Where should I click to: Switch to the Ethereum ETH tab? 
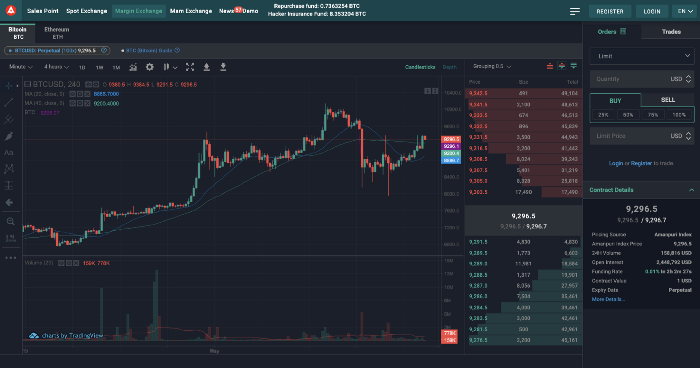tap(57, 33)
